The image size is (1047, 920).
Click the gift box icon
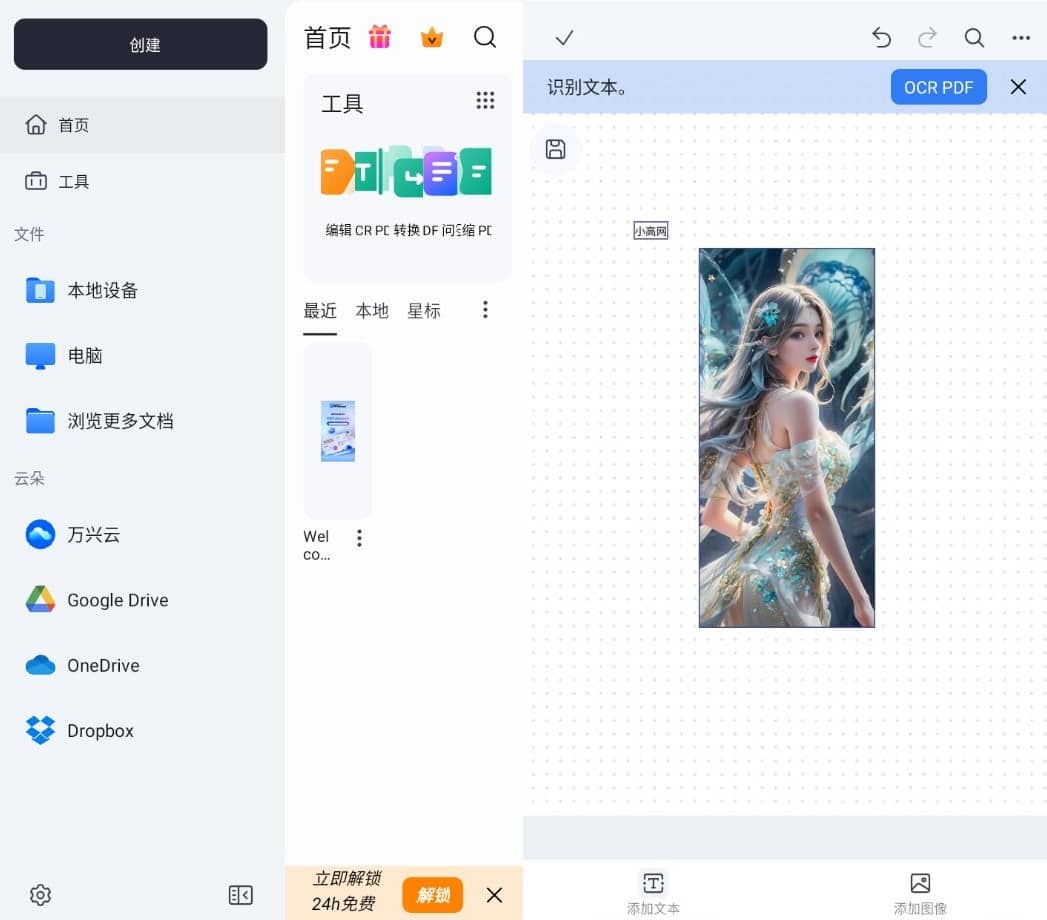point(380,37)
